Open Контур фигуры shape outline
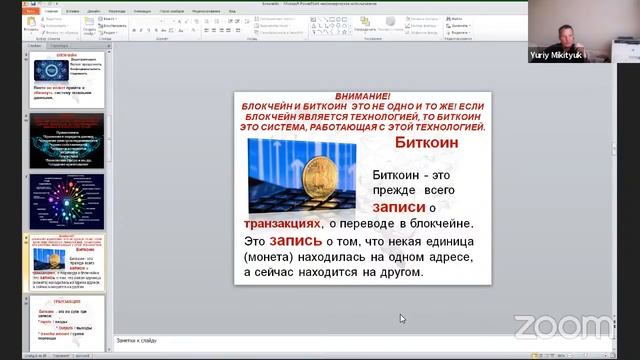 click(421, 26)
